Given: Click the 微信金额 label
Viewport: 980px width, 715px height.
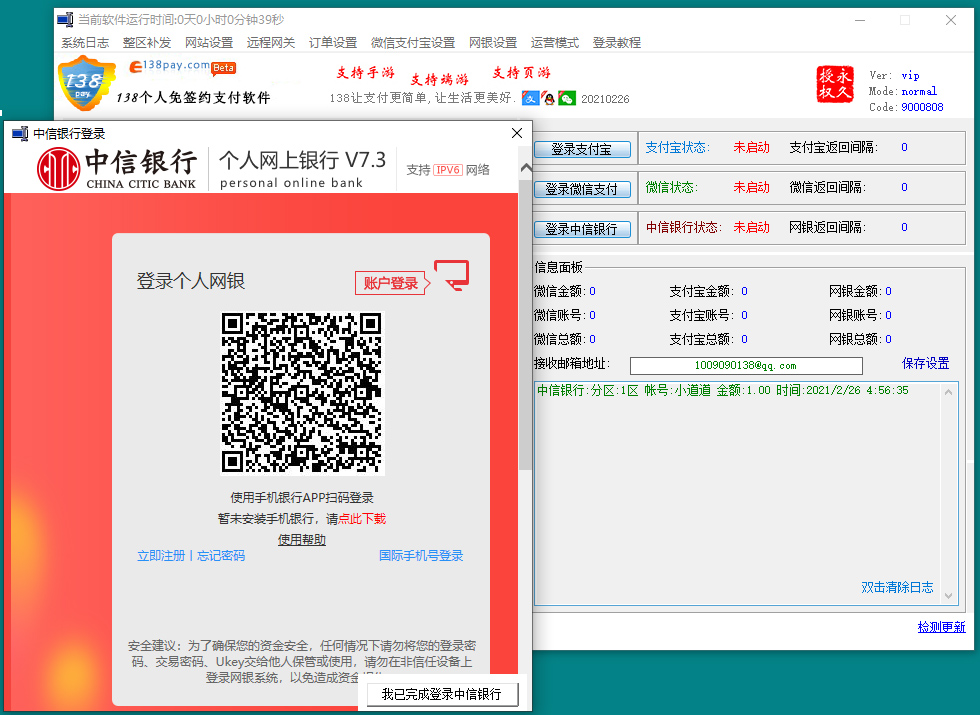Looking at the screenshot, I should pyautogui.click(x=560, y=291).
